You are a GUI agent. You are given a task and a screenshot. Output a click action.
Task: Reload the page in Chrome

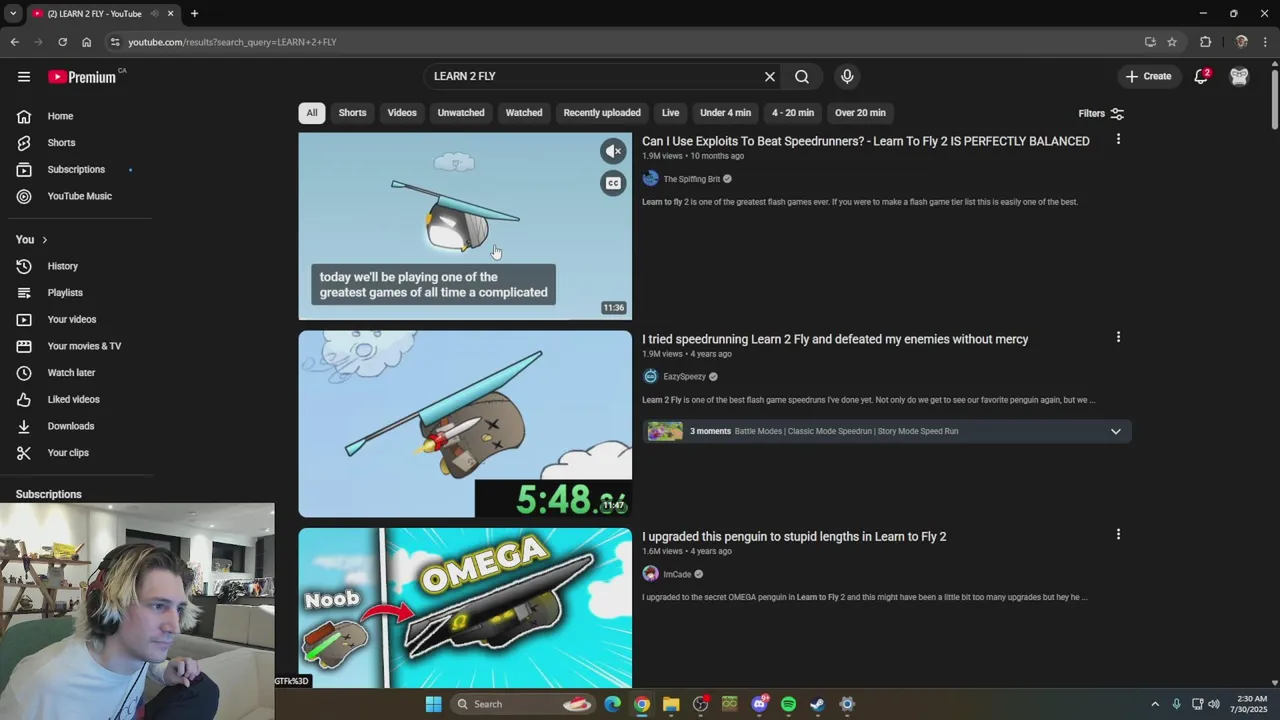pos(62,42)
